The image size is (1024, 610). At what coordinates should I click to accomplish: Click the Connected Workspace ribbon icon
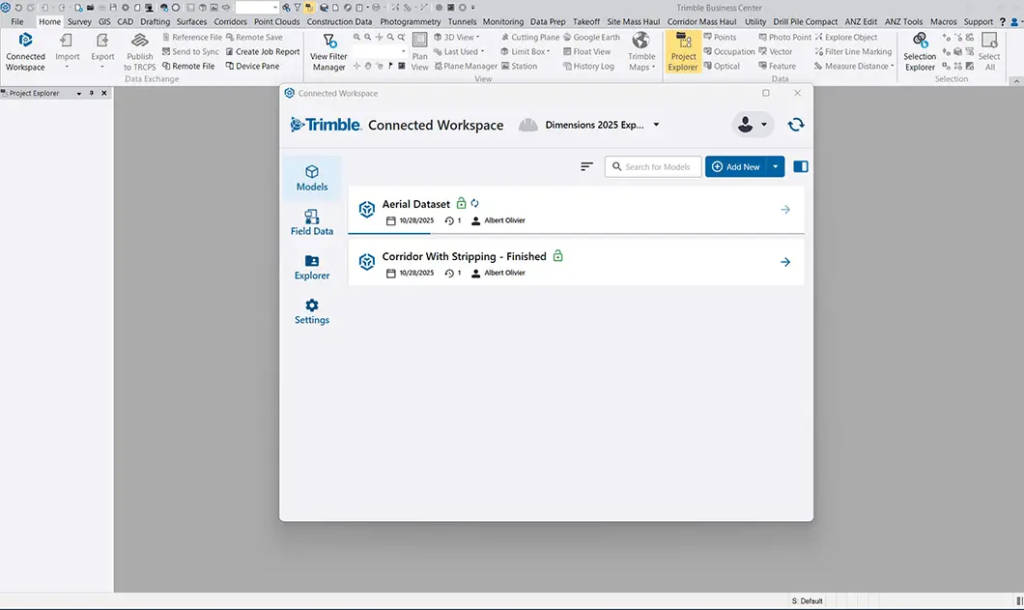point(25,51)
